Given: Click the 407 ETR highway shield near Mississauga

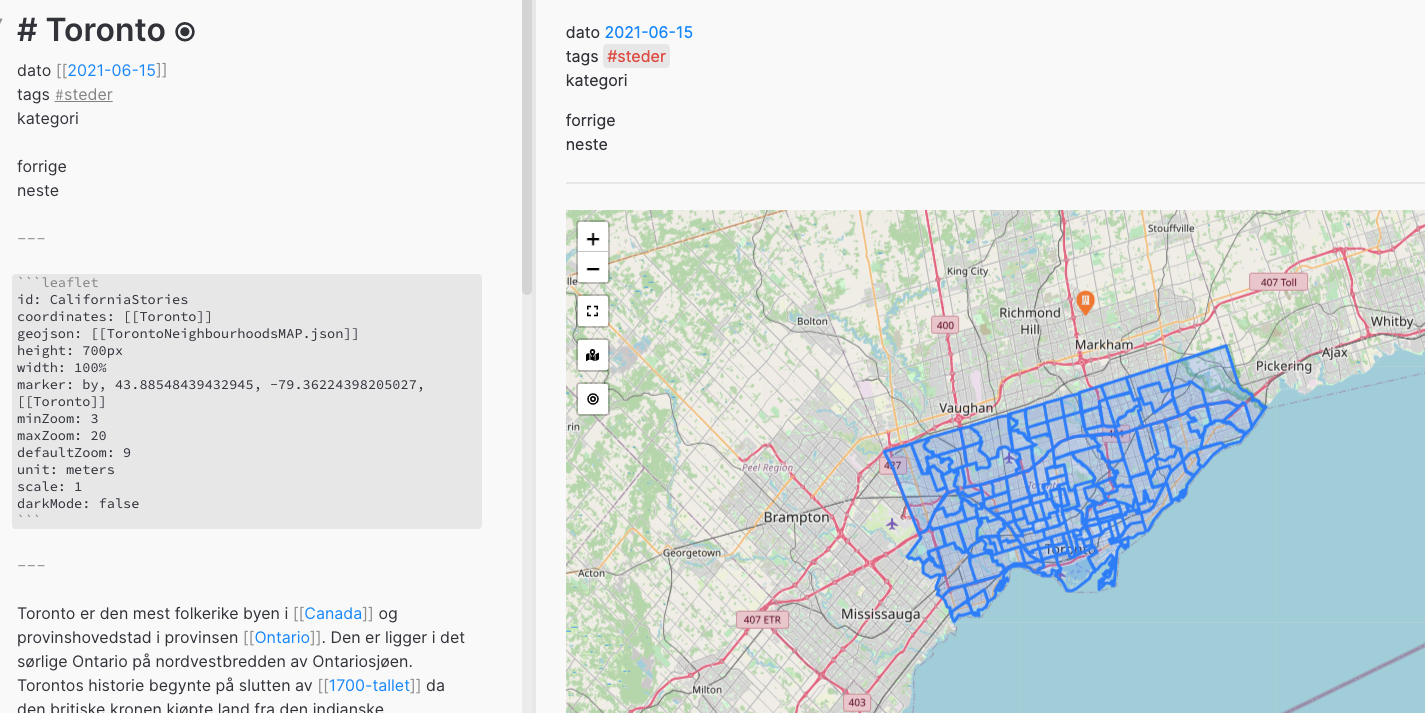Looking at the screenshot, I should (x=762, y=620).
